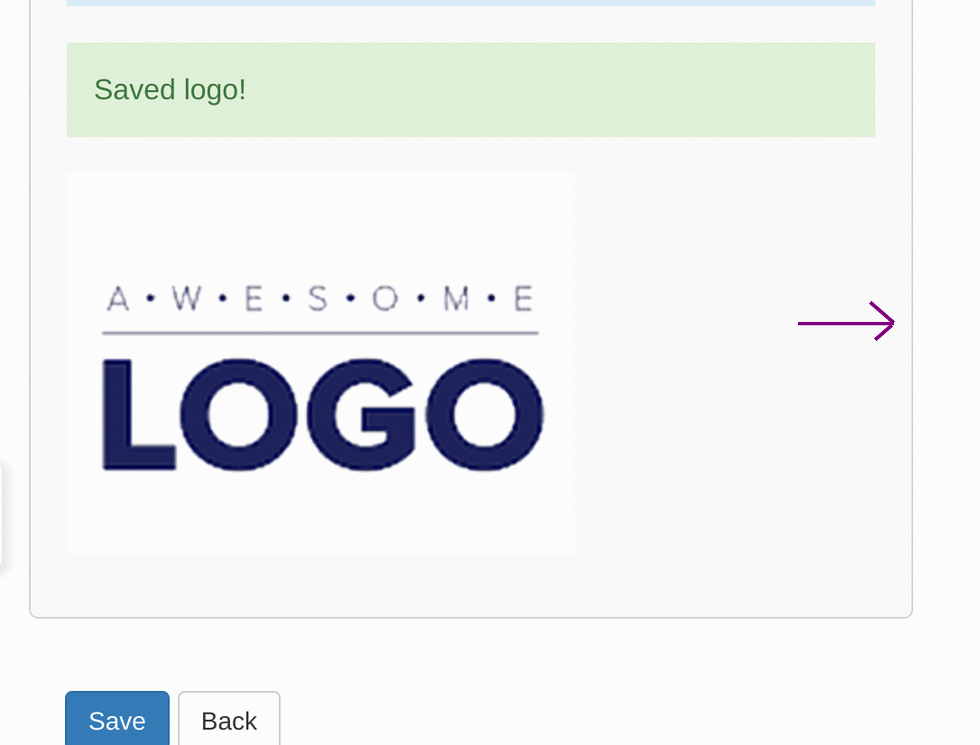
Task: Click the bold LOGO word in image
Action: pos(323,414)
